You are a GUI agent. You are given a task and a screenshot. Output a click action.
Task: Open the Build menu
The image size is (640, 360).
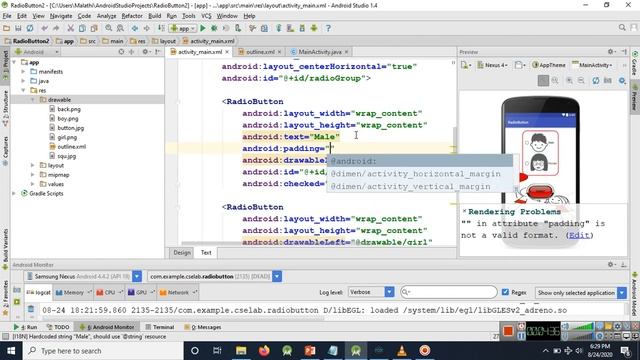pos(154,16)
